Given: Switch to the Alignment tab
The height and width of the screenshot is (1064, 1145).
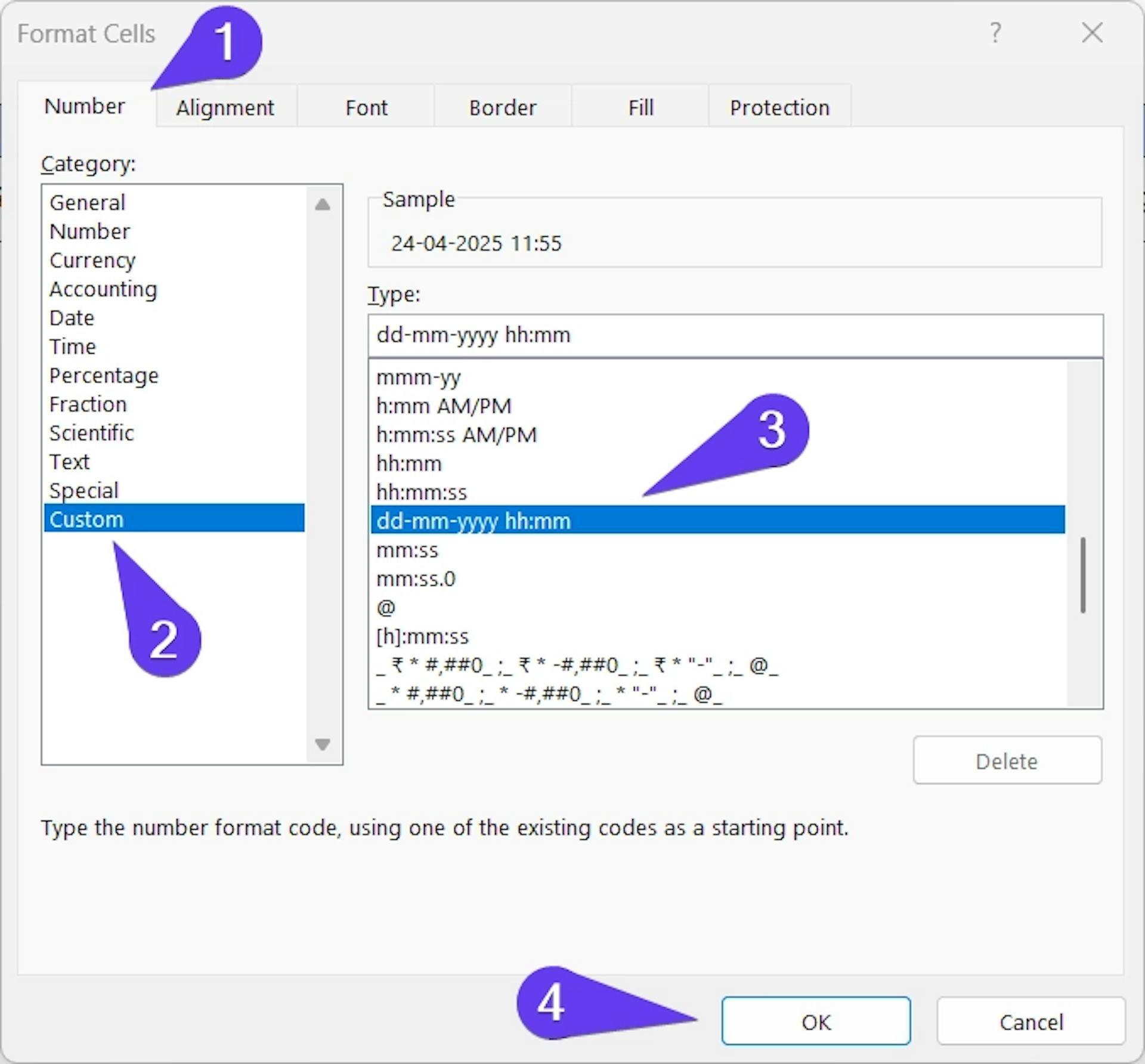Looking at the screenshot, I should coord(225,108).
